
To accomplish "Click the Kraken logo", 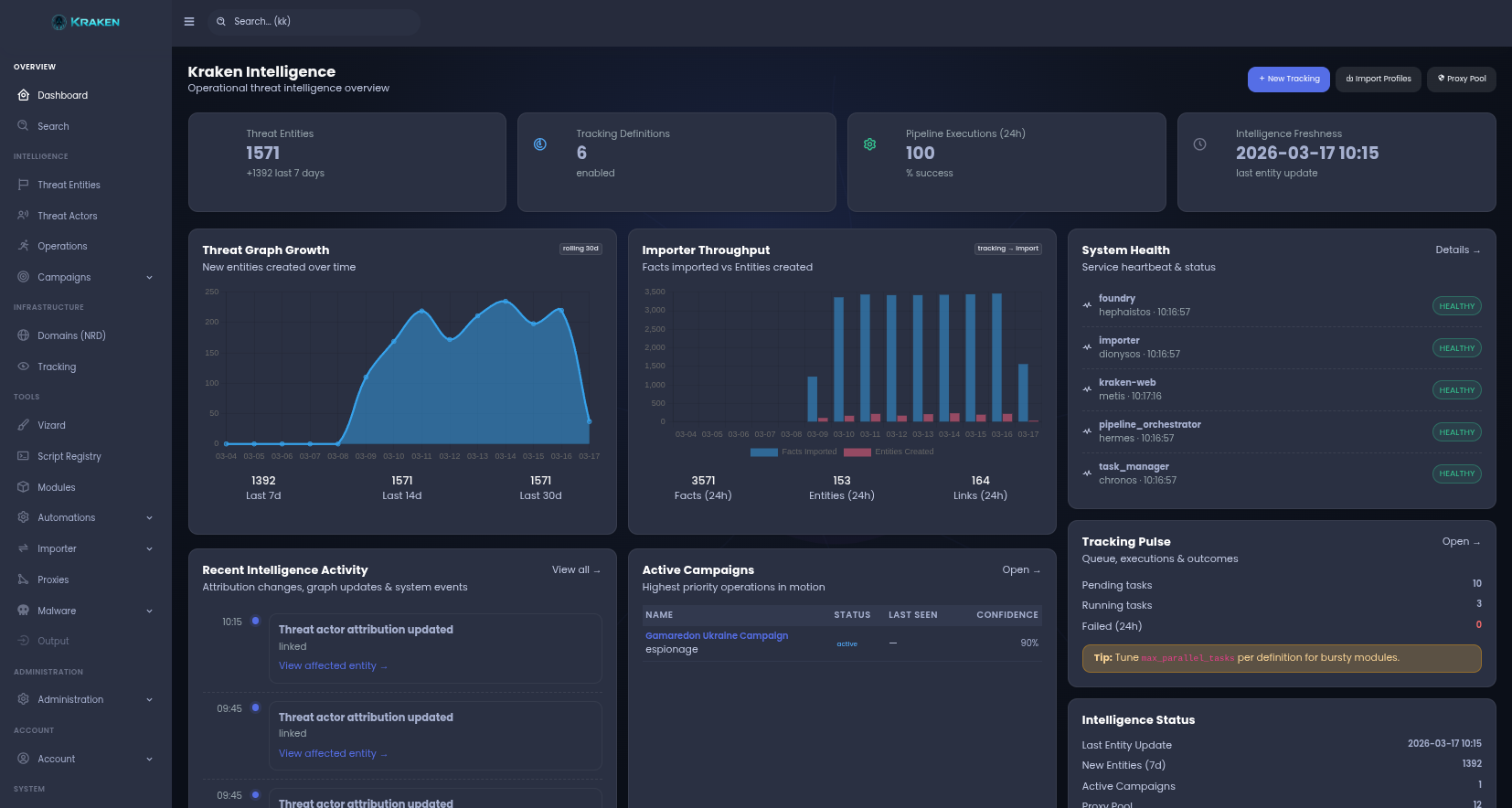I will click(x=86, y=22).
